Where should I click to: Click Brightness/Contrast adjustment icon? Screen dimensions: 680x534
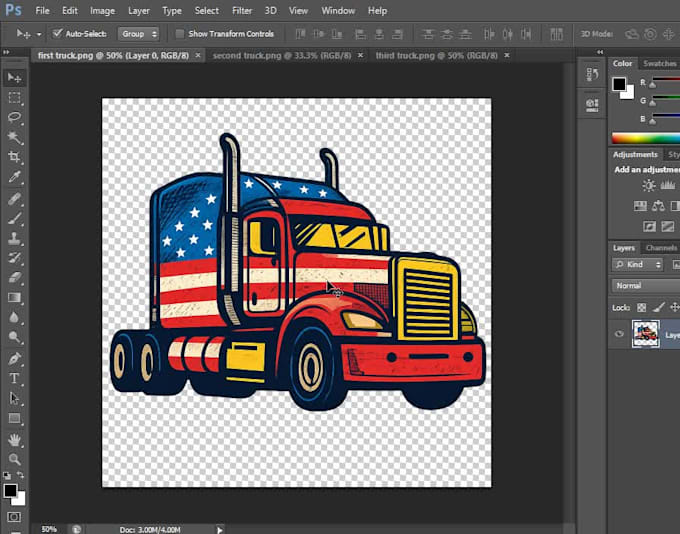coord(649,186)
